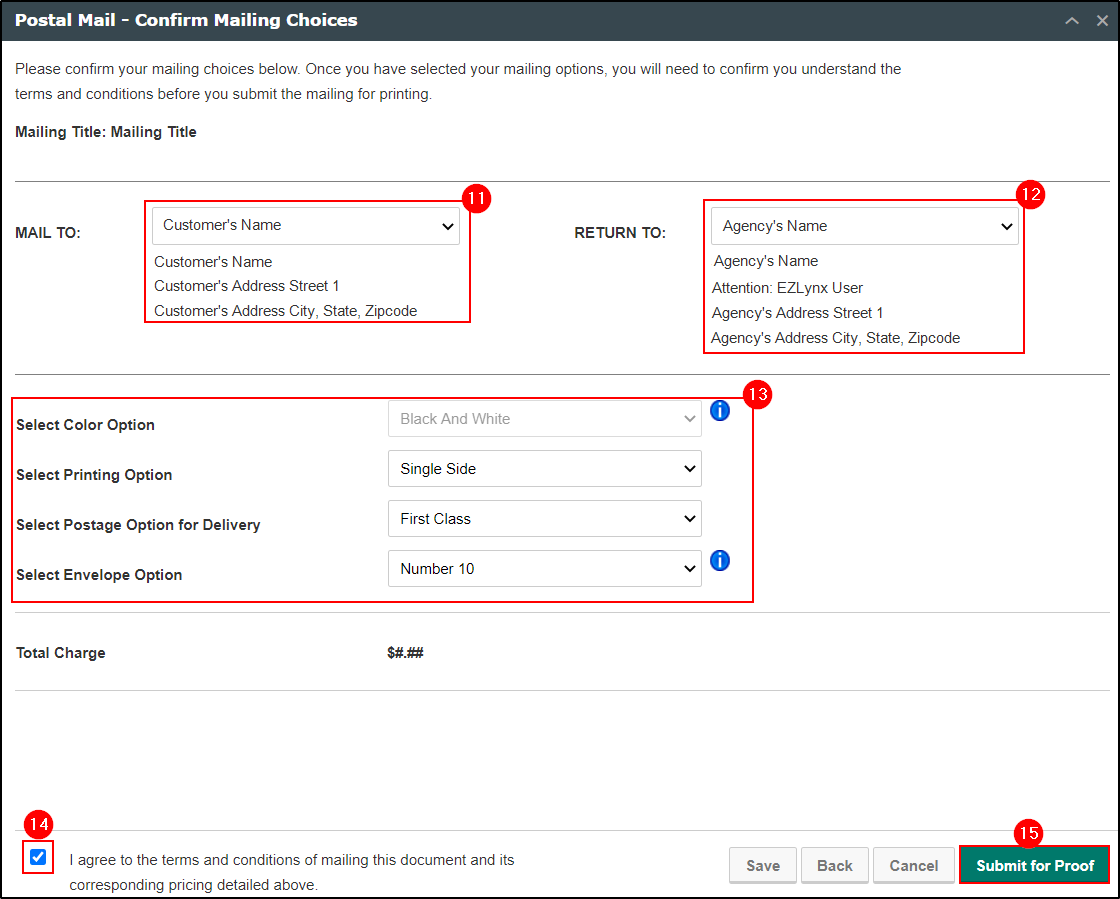Click Customer's Address City, State, Zipcode
This screenshot has height=899, width=1120.
tap(286, 311)
